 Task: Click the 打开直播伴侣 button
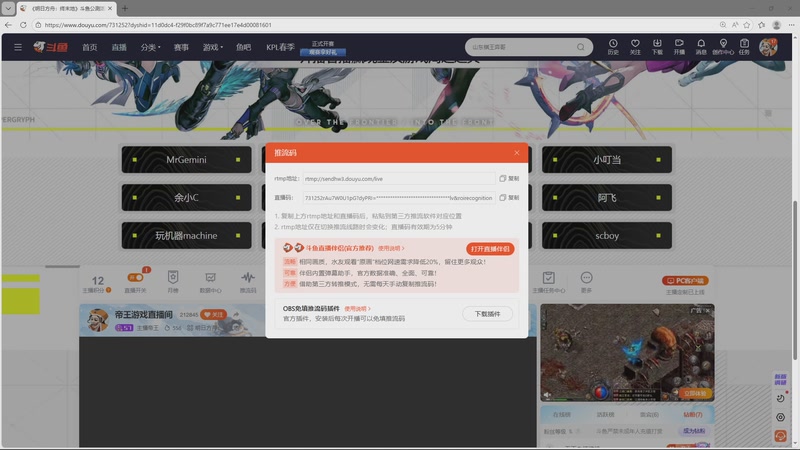click(x=490, y=249)
